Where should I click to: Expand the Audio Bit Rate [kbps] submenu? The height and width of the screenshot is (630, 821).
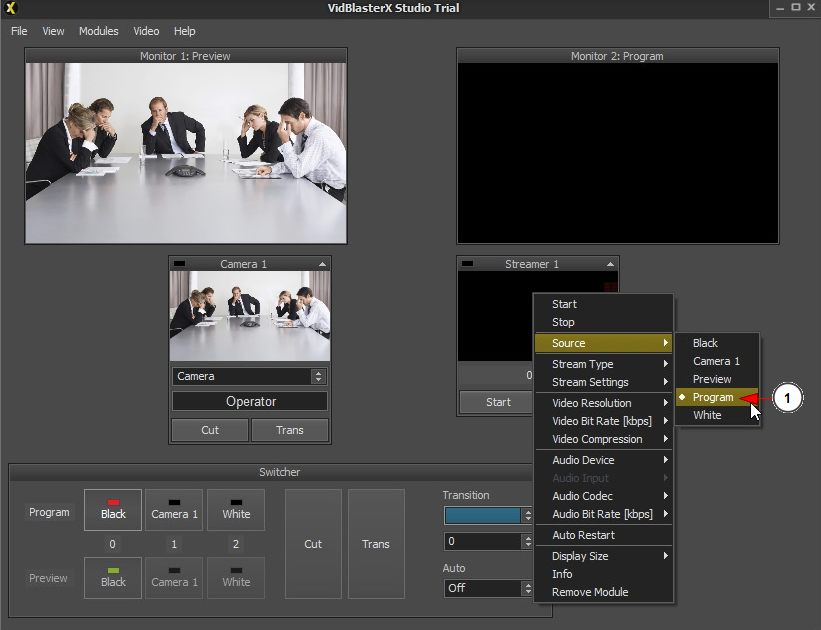[604, 514]
